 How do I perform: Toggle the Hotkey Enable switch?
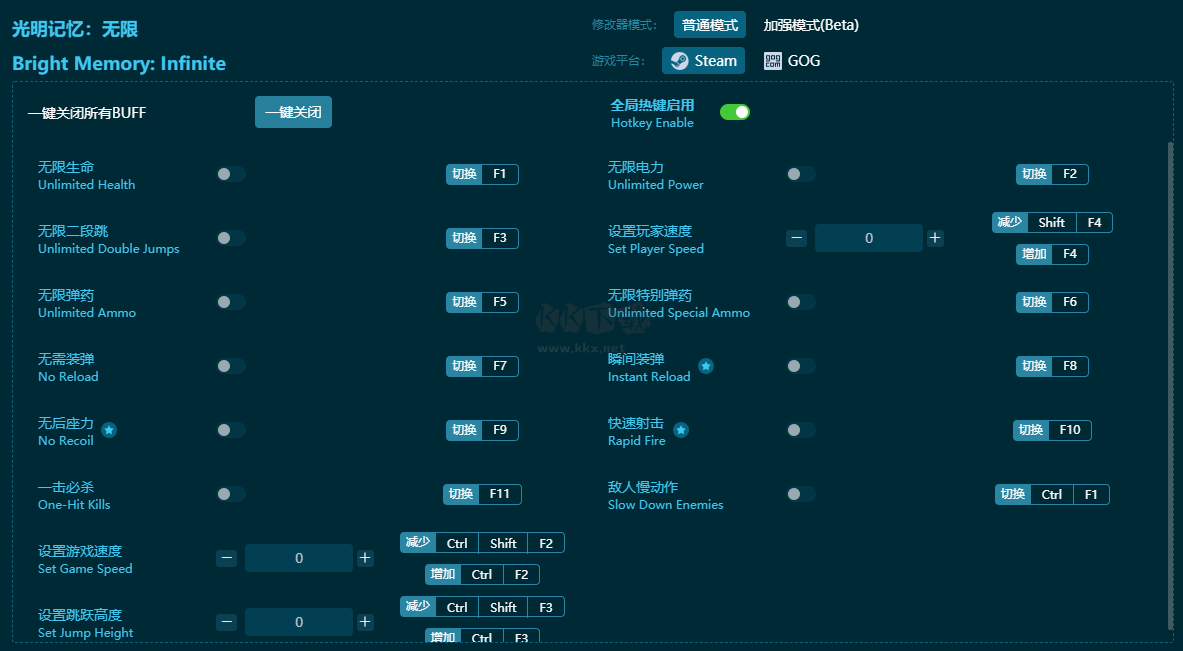click(x=735, y=112)
